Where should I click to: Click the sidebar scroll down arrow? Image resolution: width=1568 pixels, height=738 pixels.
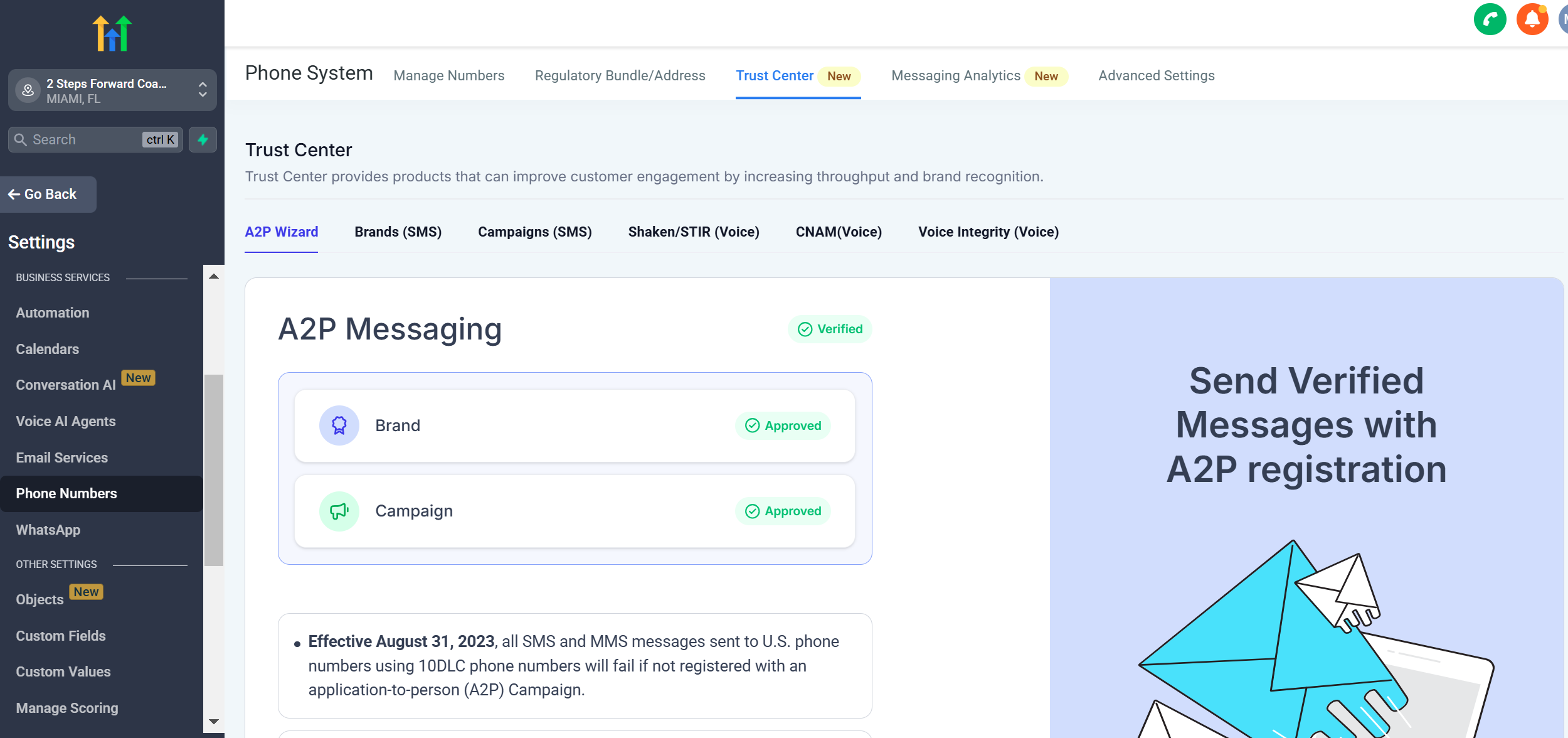point(213,722)
